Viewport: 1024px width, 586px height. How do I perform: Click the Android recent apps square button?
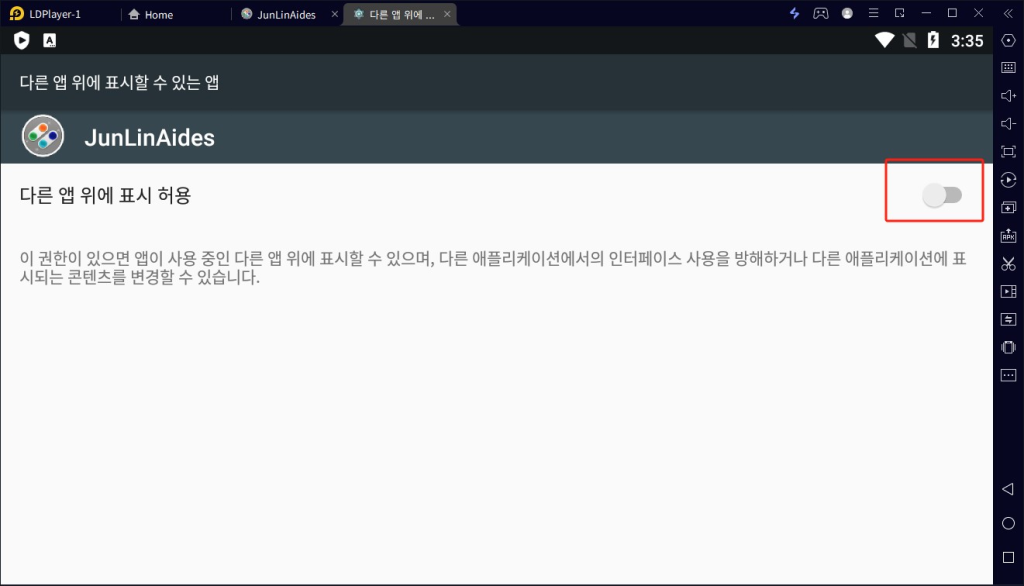[1008, 557]
